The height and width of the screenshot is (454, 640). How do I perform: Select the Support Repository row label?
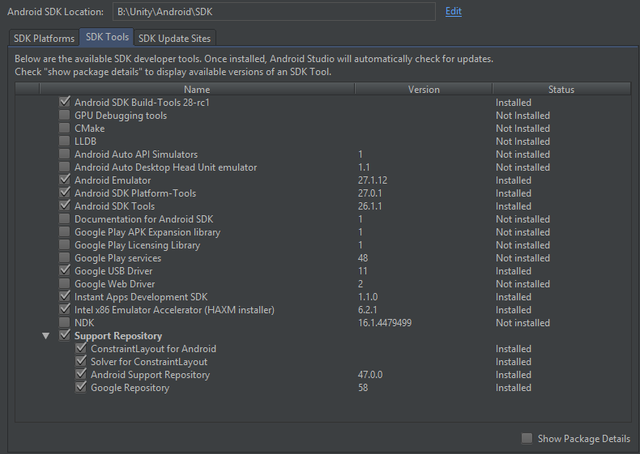pyautogui.click(x=118, y=336)
